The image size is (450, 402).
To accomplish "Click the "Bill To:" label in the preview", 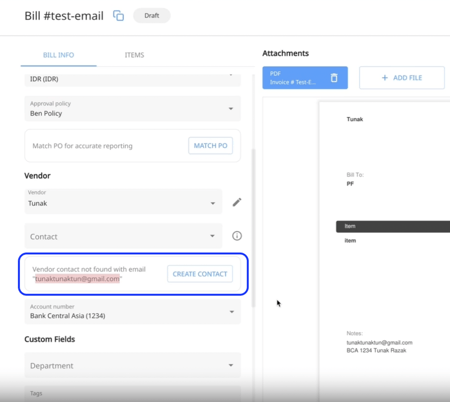I will 355,174.
